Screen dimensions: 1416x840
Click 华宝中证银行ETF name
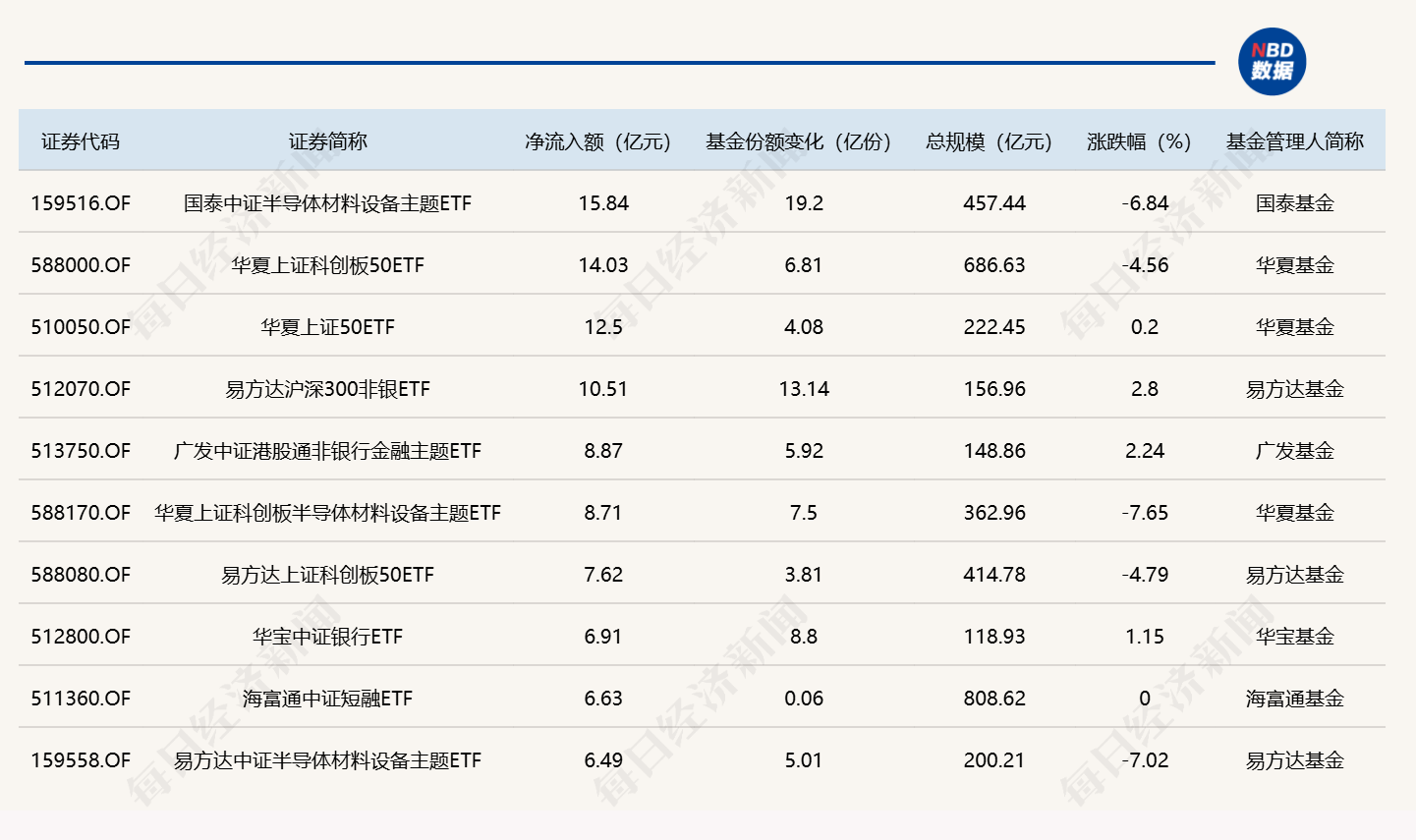327,637
